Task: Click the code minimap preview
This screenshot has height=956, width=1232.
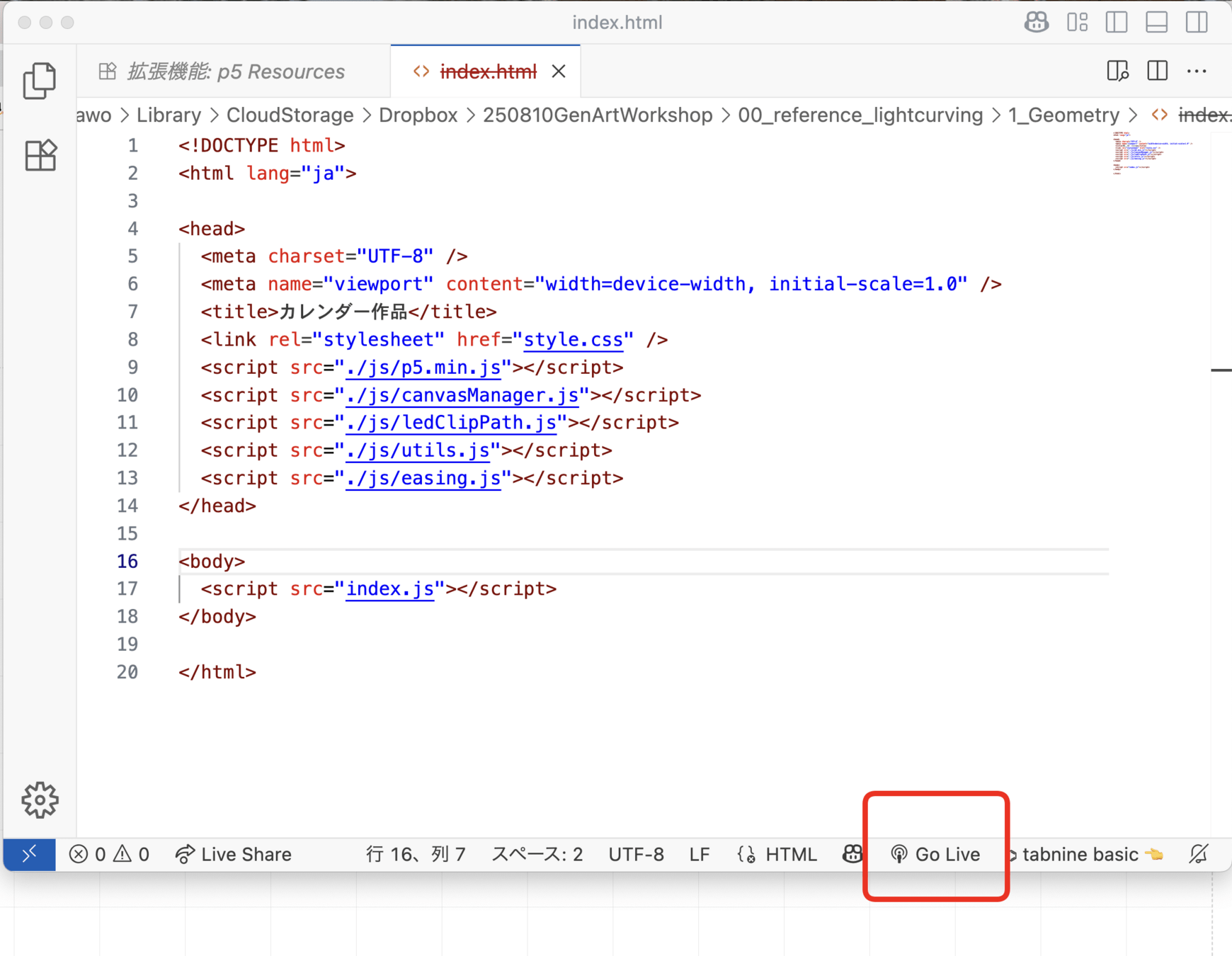Action: point(1152,152)
